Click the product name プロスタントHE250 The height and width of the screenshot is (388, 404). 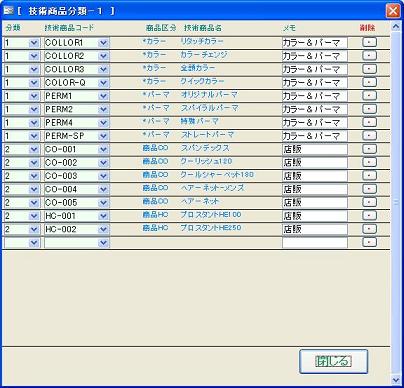(211, 228)
